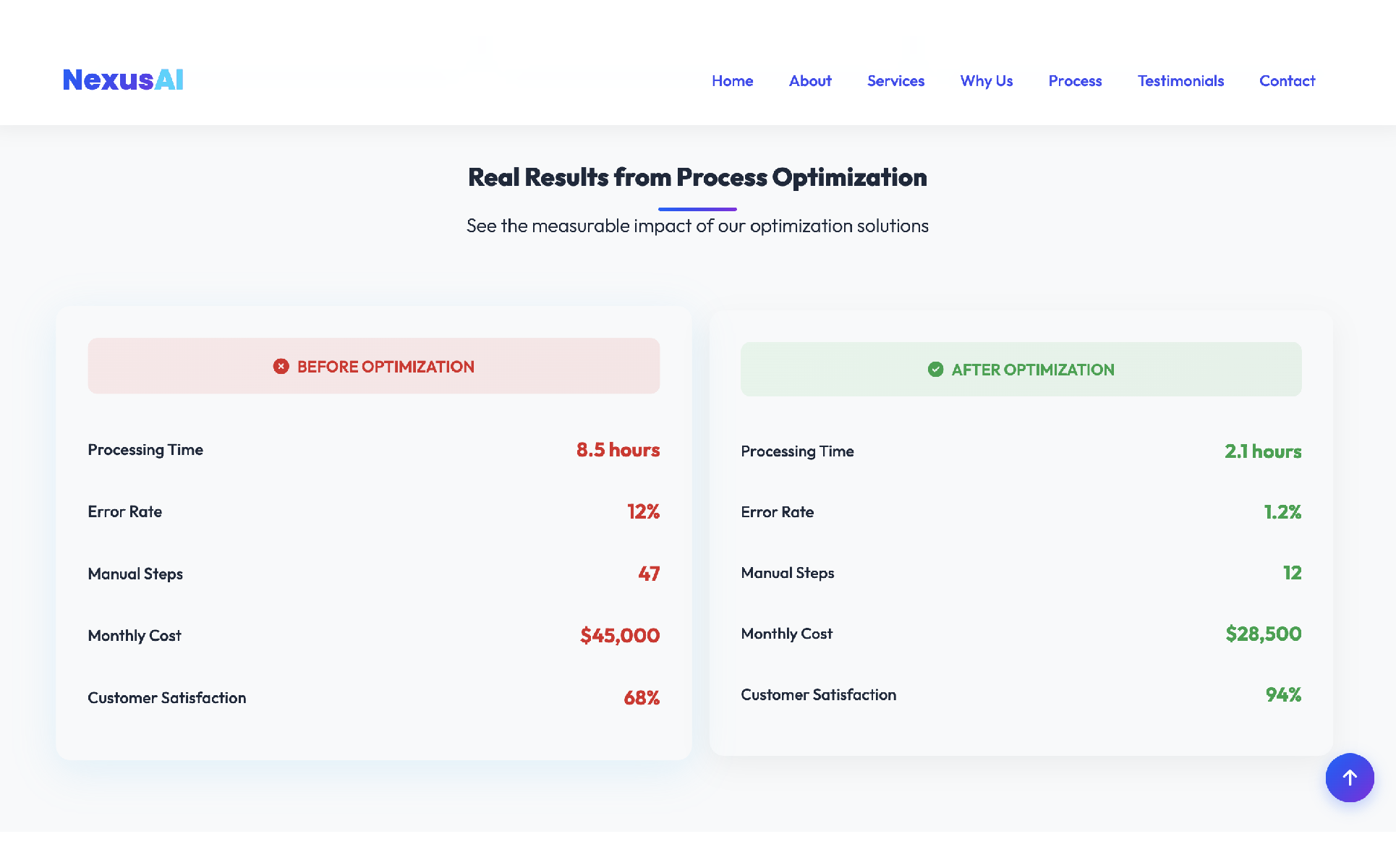Click the NexusAI logo
Viewport: 1396px width, 868px height.
(x=123, y=80)
